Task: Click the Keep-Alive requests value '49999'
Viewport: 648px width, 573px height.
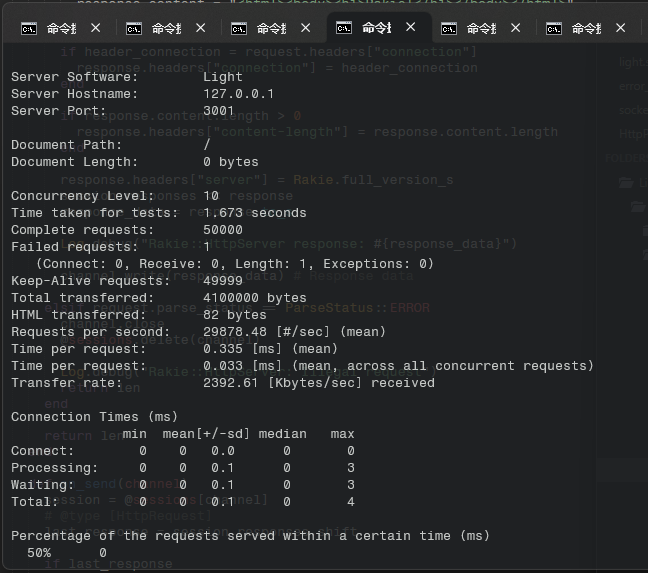Action: pyautogui.click(x=223, y=281)
